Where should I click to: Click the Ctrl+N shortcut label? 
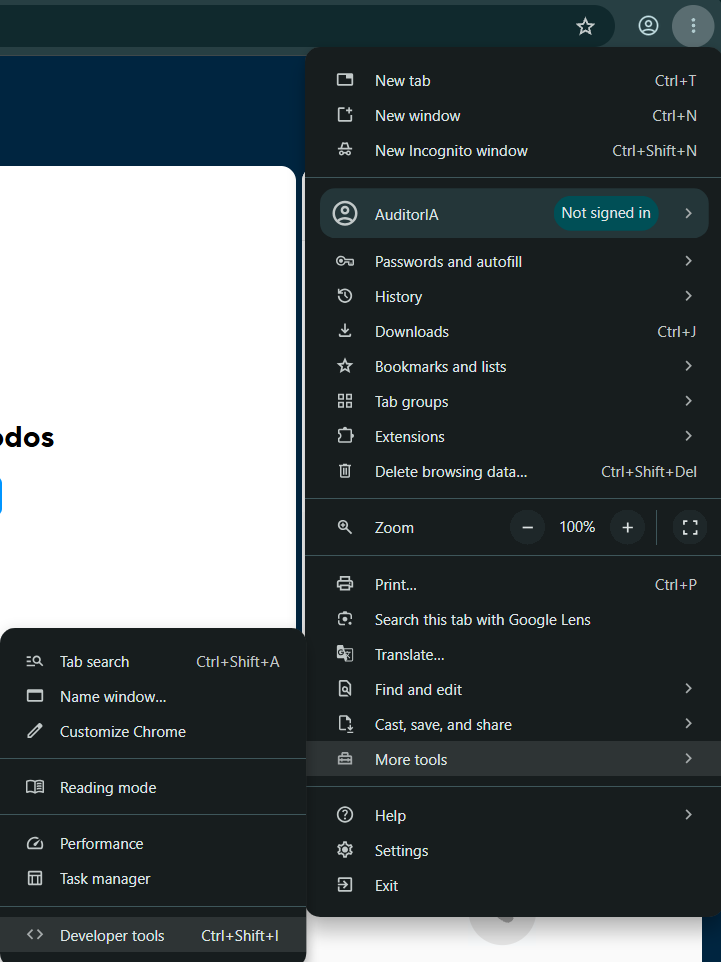(674, 116)
